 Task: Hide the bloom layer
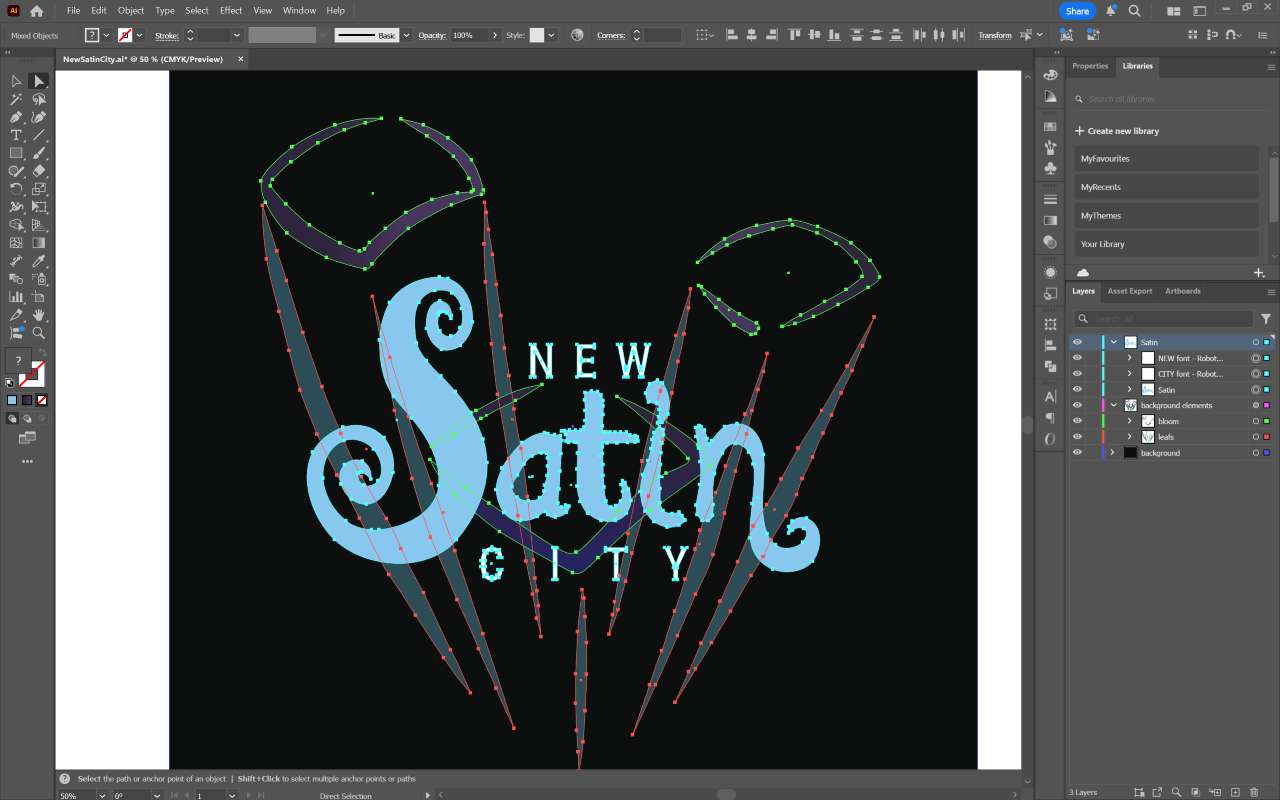[x=1077, y=421]
